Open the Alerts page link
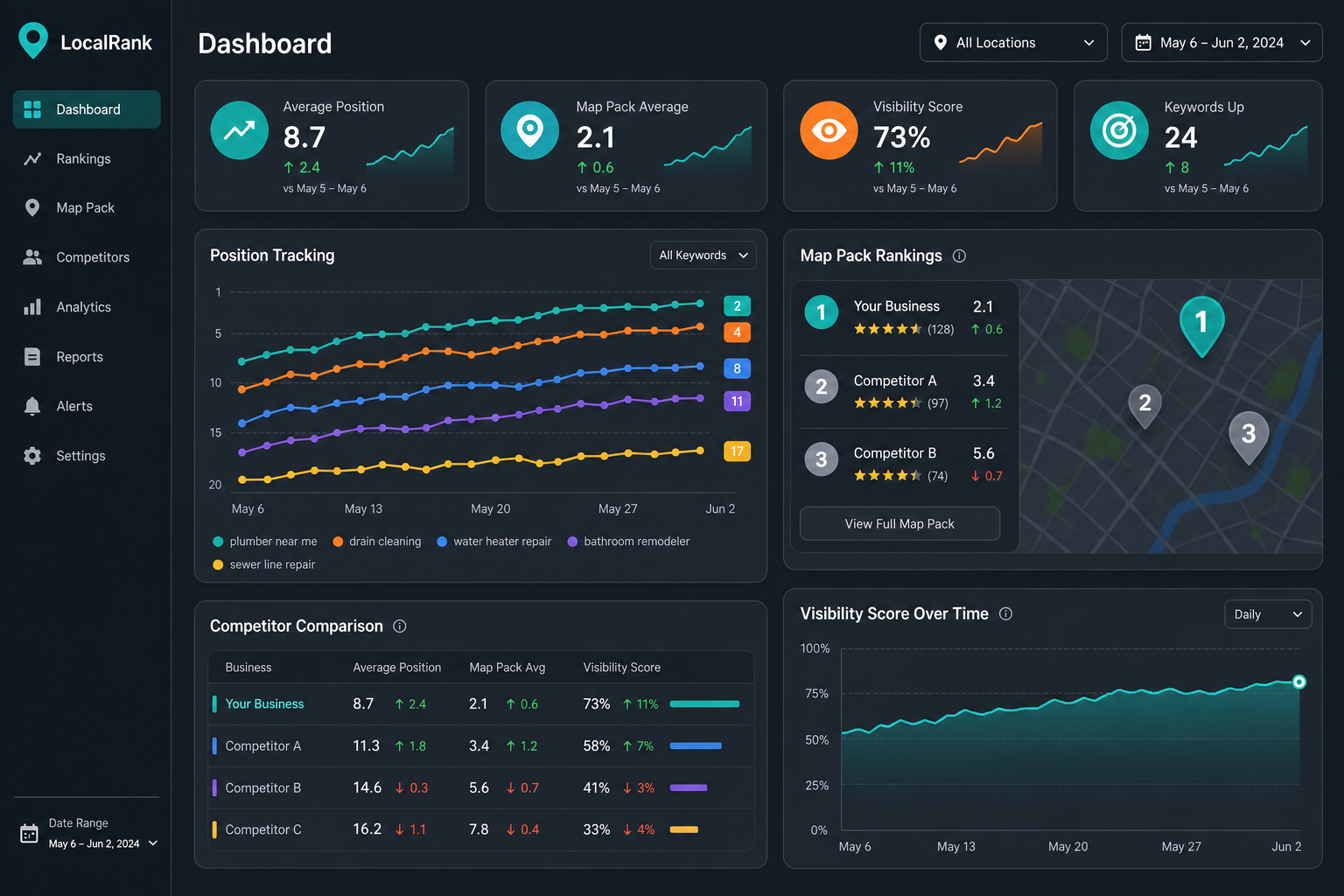 pyautogui.click(x=87, y=406)
